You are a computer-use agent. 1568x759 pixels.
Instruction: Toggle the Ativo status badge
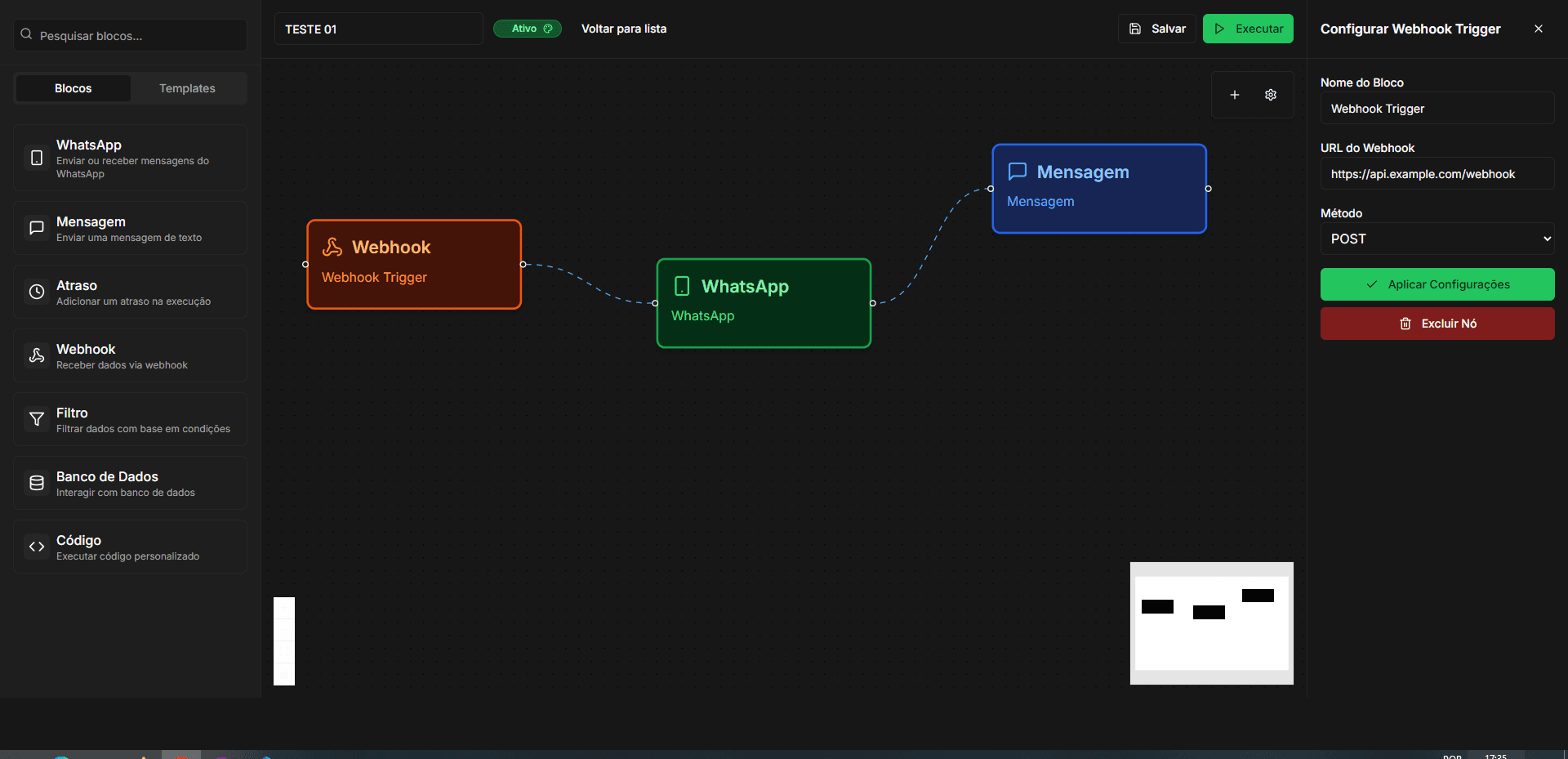click(528, 29)
